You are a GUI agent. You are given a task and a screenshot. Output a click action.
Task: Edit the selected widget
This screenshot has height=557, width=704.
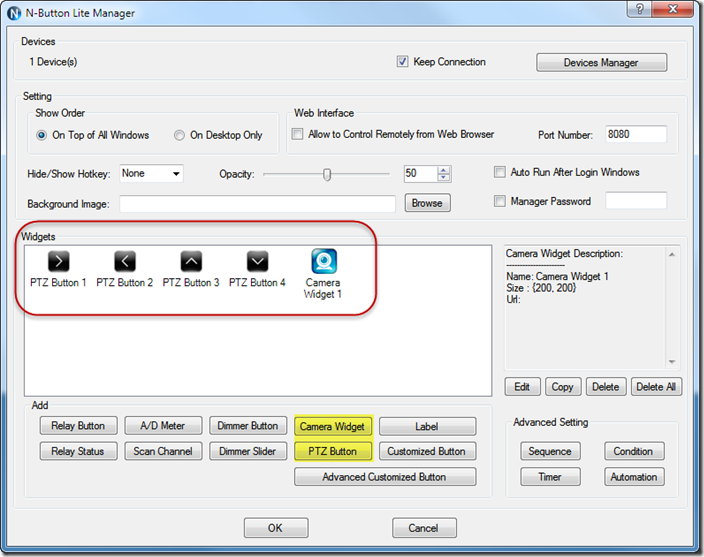tap(522, 387)
